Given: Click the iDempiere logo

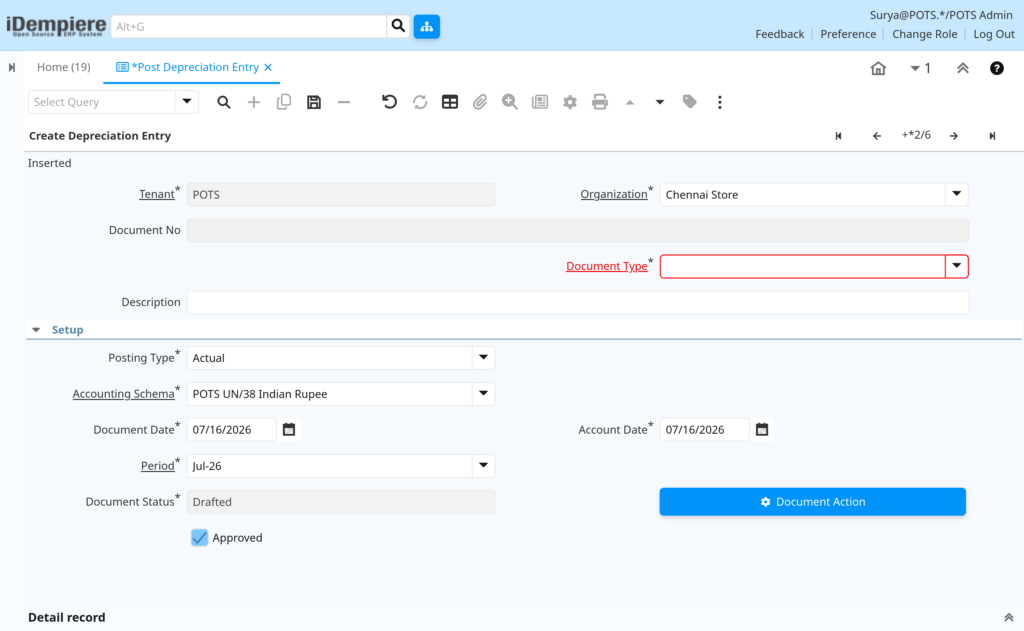Looking at the screenshot, I should (56, 26).
